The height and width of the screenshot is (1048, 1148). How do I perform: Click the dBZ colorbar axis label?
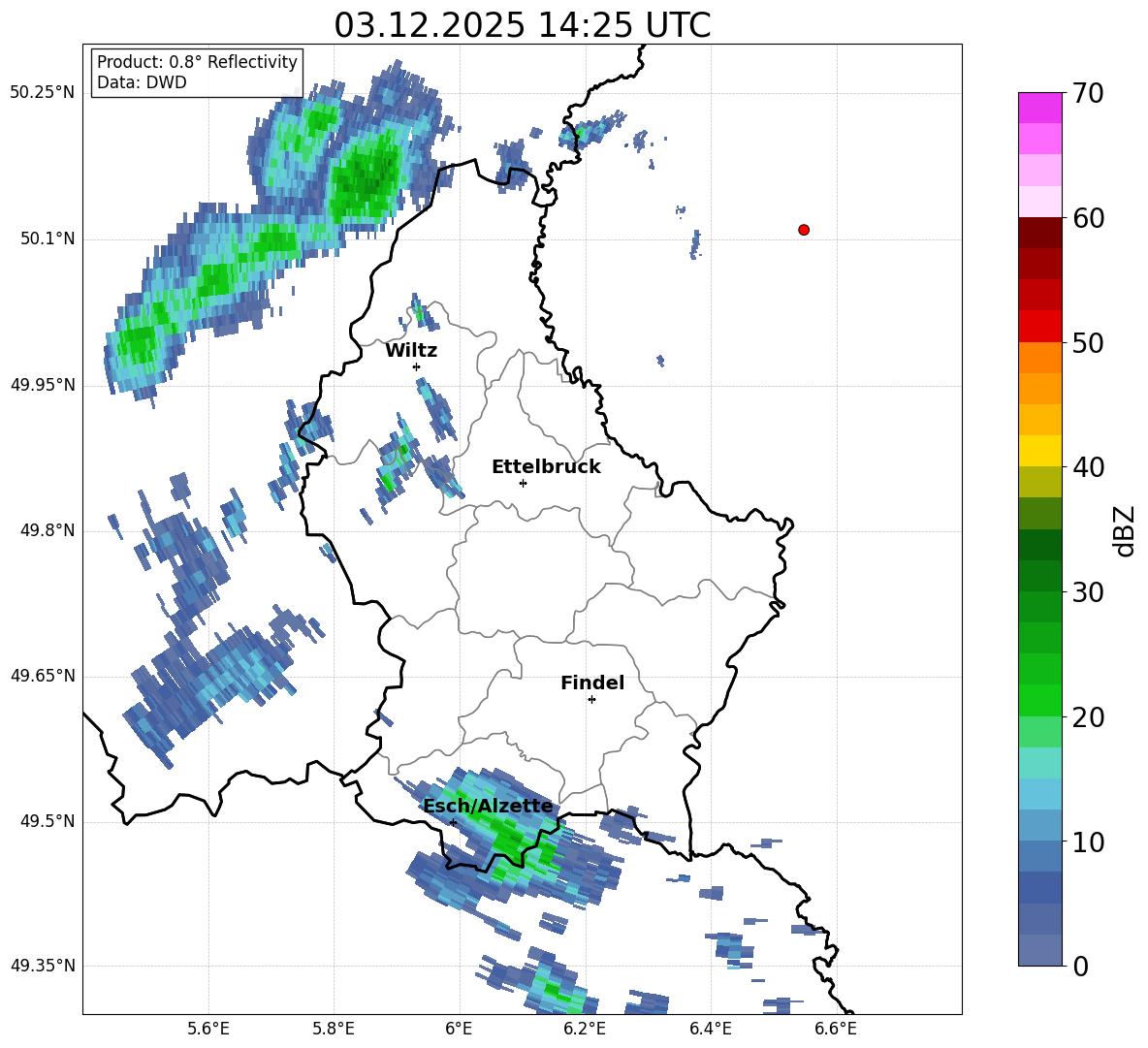pyautogui.click(x=1126, y=530)
